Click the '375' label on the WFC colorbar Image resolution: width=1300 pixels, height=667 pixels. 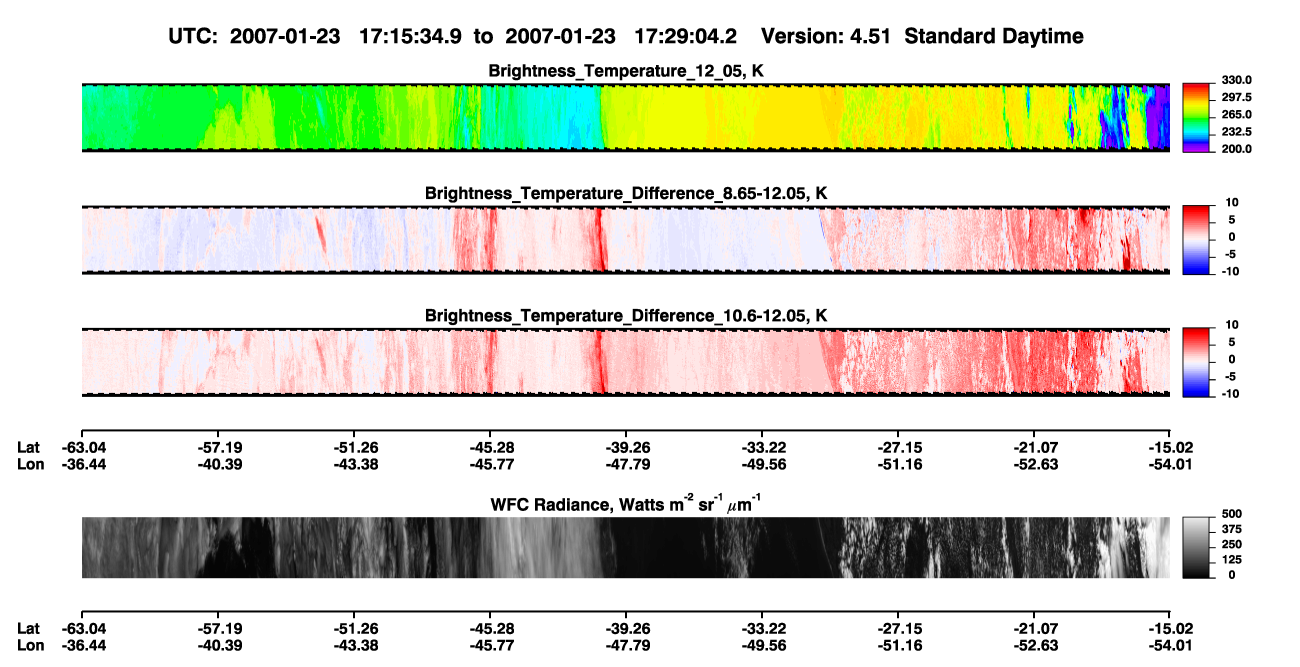click(1231, 529)
